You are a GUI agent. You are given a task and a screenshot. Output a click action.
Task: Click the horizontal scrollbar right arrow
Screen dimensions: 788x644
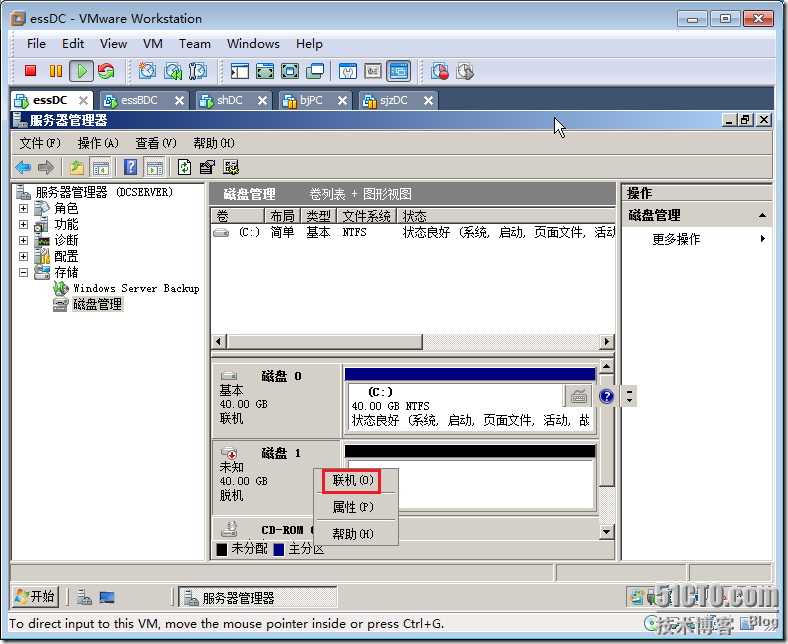607,342
